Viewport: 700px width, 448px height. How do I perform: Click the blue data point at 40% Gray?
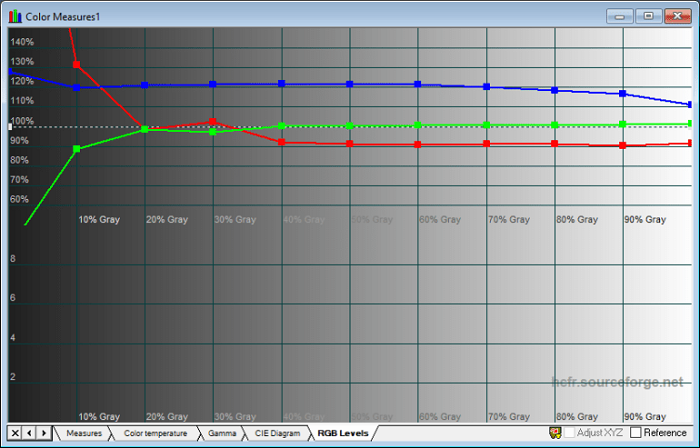click(x=282, y=84)
